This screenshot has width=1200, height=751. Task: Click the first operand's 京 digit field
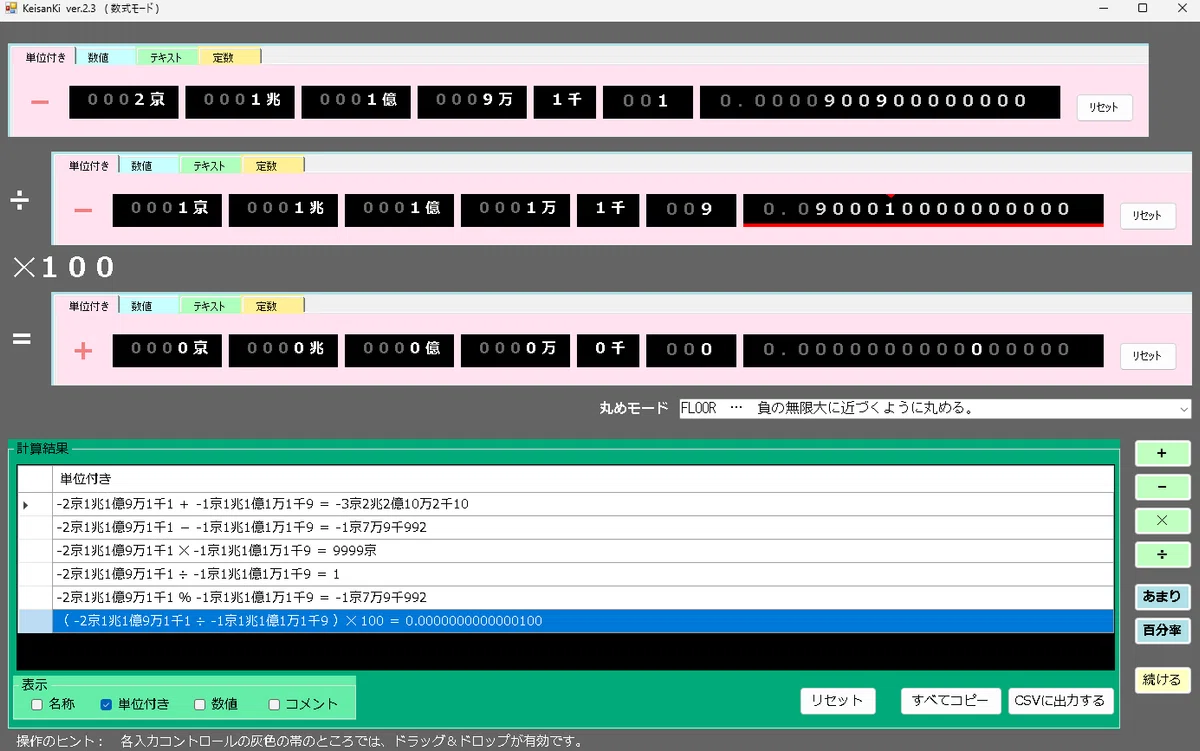(123, 102)
